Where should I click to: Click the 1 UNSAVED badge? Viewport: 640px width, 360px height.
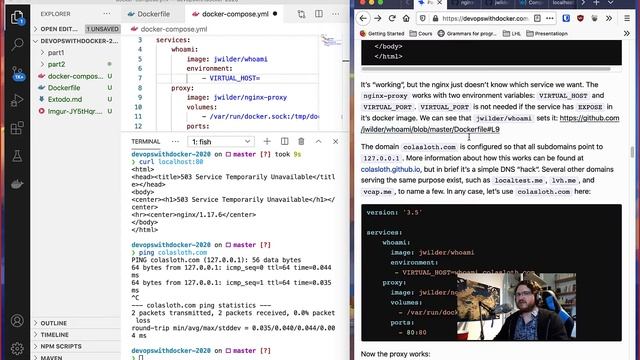(103, 29)
